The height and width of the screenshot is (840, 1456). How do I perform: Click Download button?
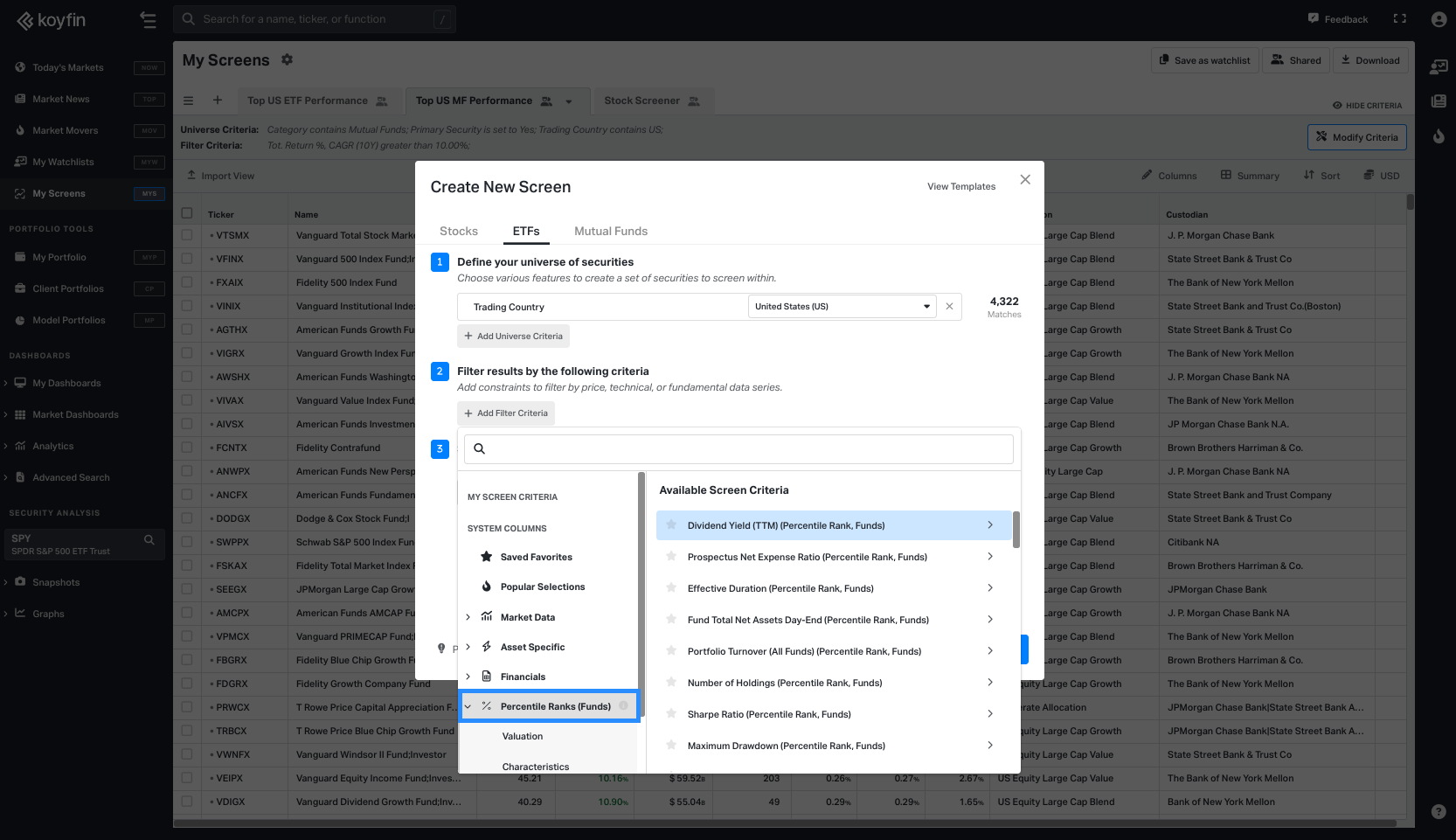1370,60
